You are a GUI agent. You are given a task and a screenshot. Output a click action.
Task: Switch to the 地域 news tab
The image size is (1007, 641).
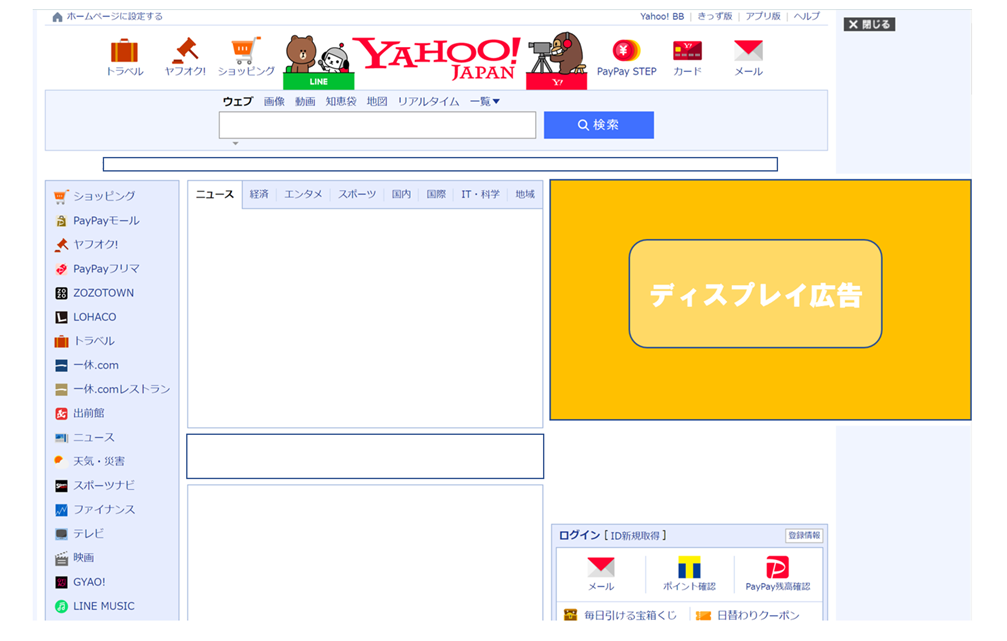pos(525,194)
